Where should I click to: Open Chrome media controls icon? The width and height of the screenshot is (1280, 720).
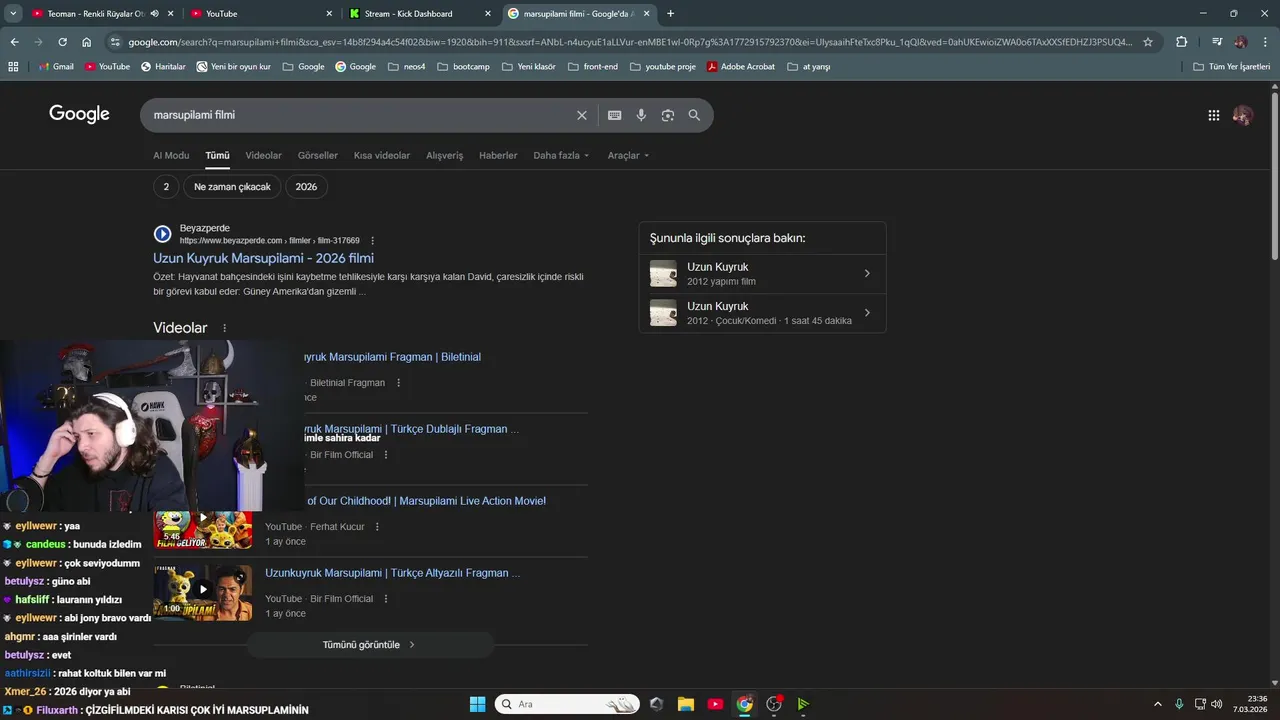point(1217,42)
